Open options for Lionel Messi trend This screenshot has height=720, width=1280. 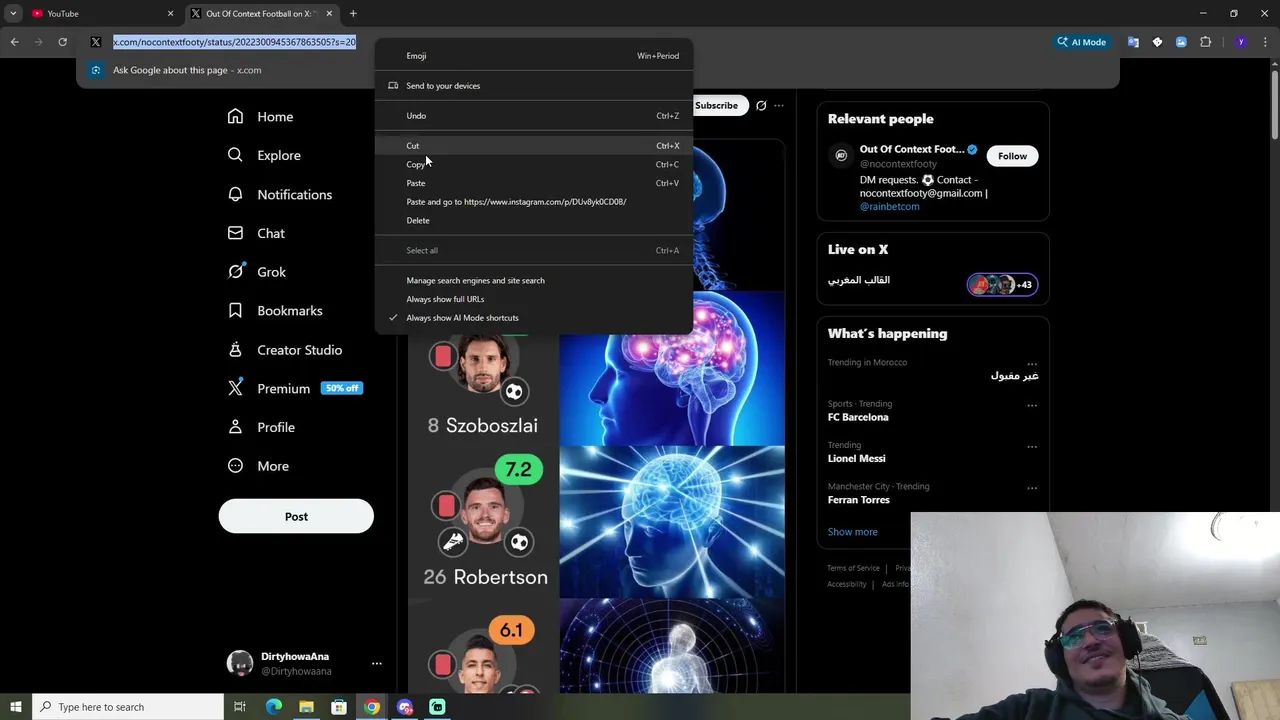1032,447
